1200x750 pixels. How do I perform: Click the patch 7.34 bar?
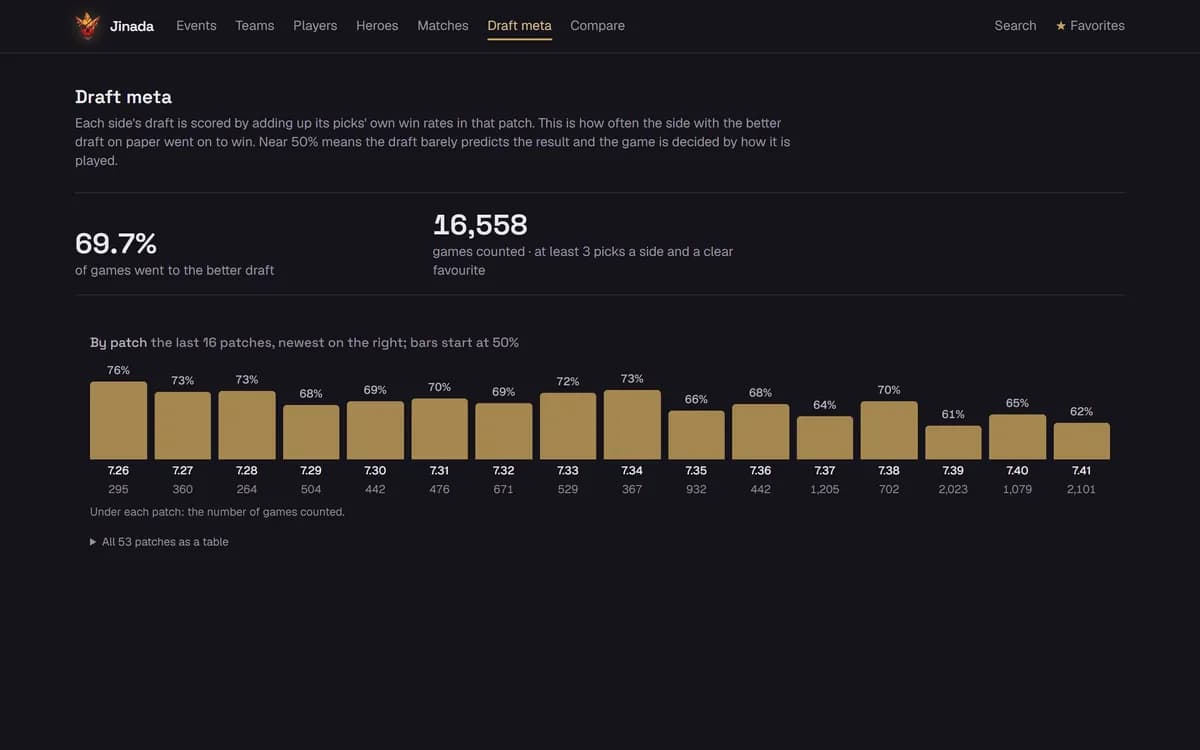(x=632, y=425)
